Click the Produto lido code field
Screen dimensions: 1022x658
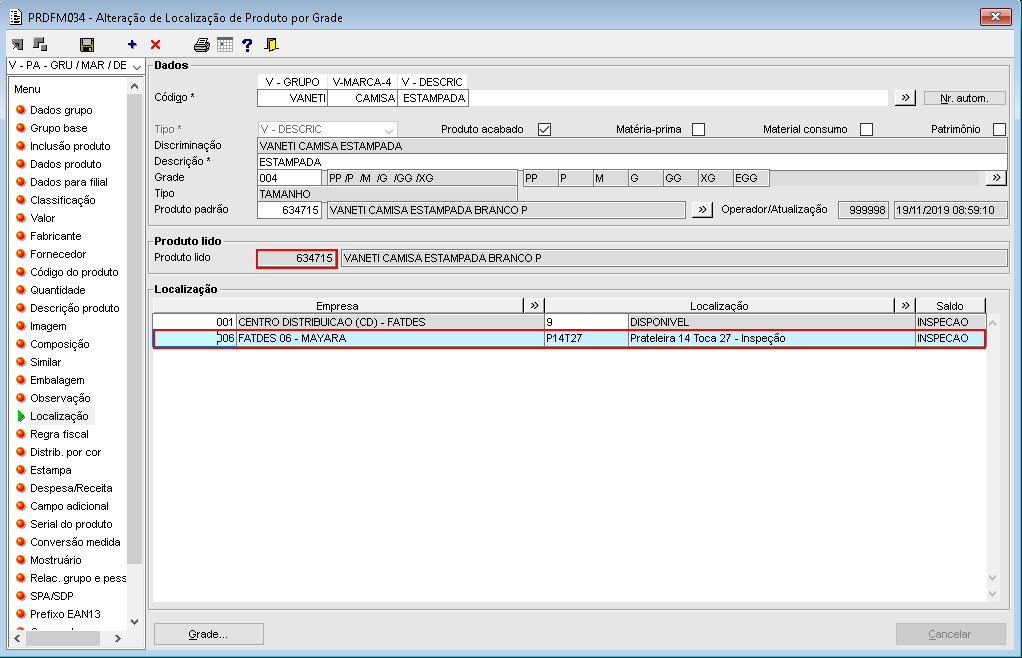pyautogui.click(x=297, y=259)
